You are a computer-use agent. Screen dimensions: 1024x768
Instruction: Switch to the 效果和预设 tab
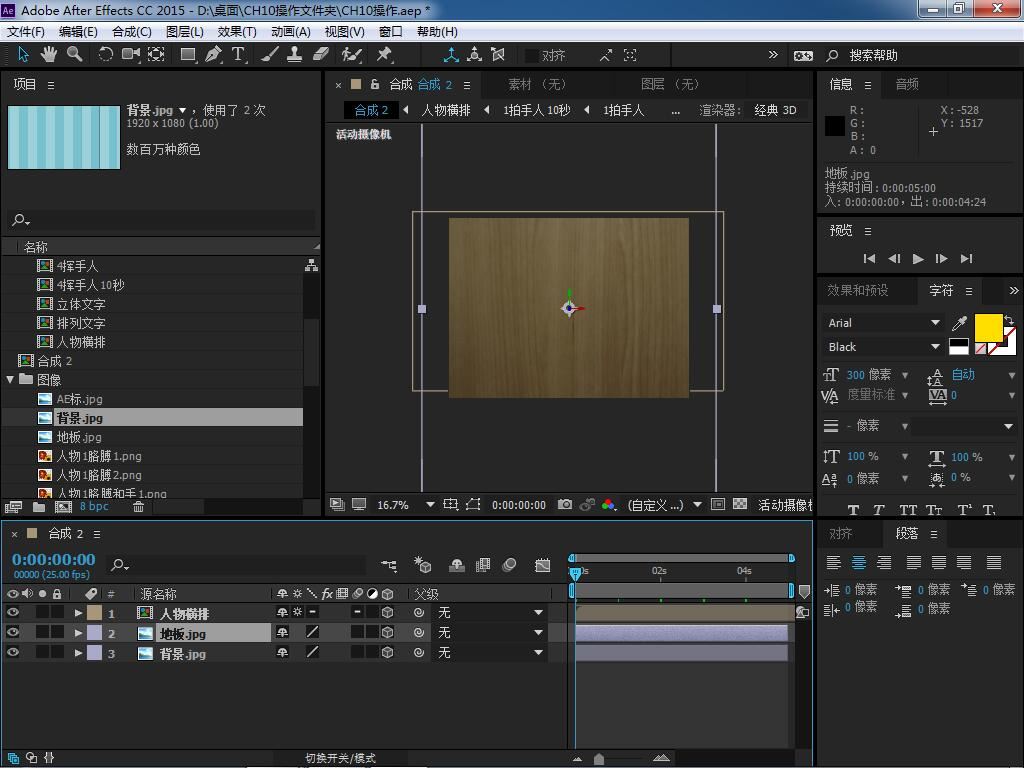coord(857,290)
